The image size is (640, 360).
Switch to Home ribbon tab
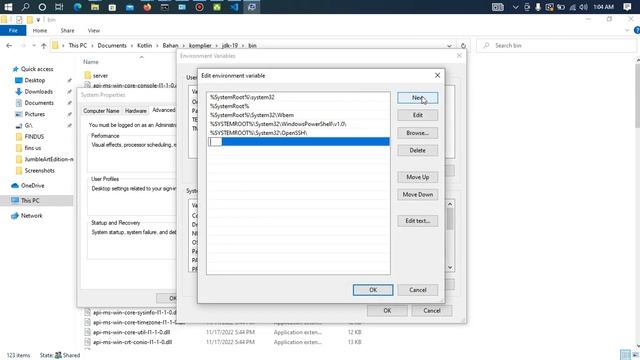click(40, 30)
